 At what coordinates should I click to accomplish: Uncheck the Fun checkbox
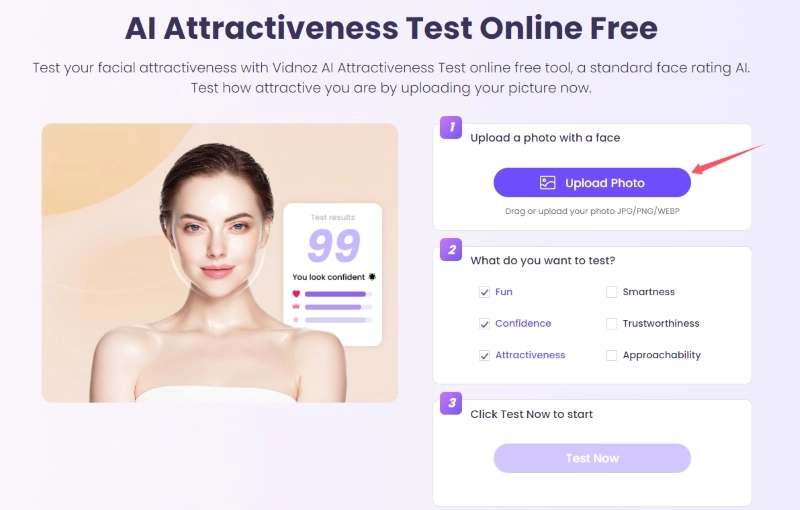coord(484,292)
